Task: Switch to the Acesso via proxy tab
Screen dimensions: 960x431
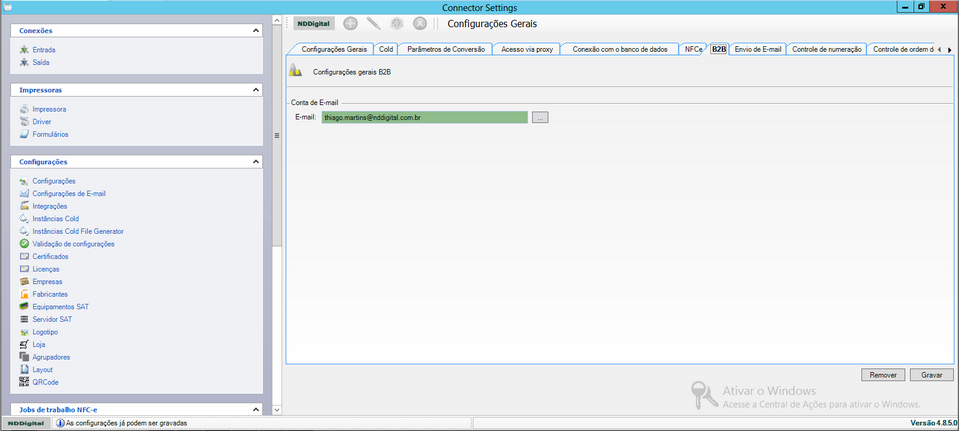Action: point(527,50)
